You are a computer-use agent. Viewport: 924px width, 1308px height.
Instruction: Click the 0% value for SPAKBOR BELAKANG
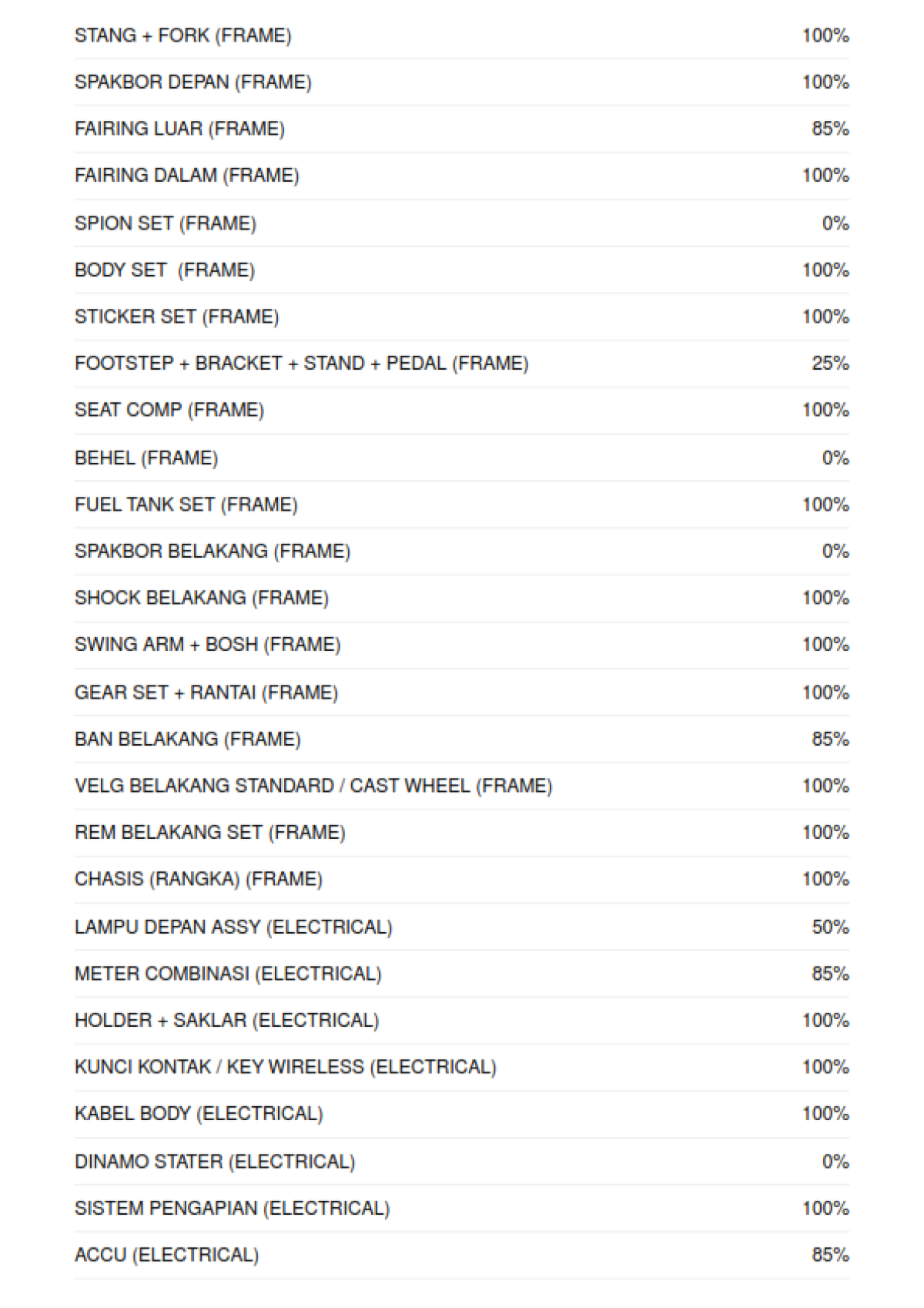point(835,552)
